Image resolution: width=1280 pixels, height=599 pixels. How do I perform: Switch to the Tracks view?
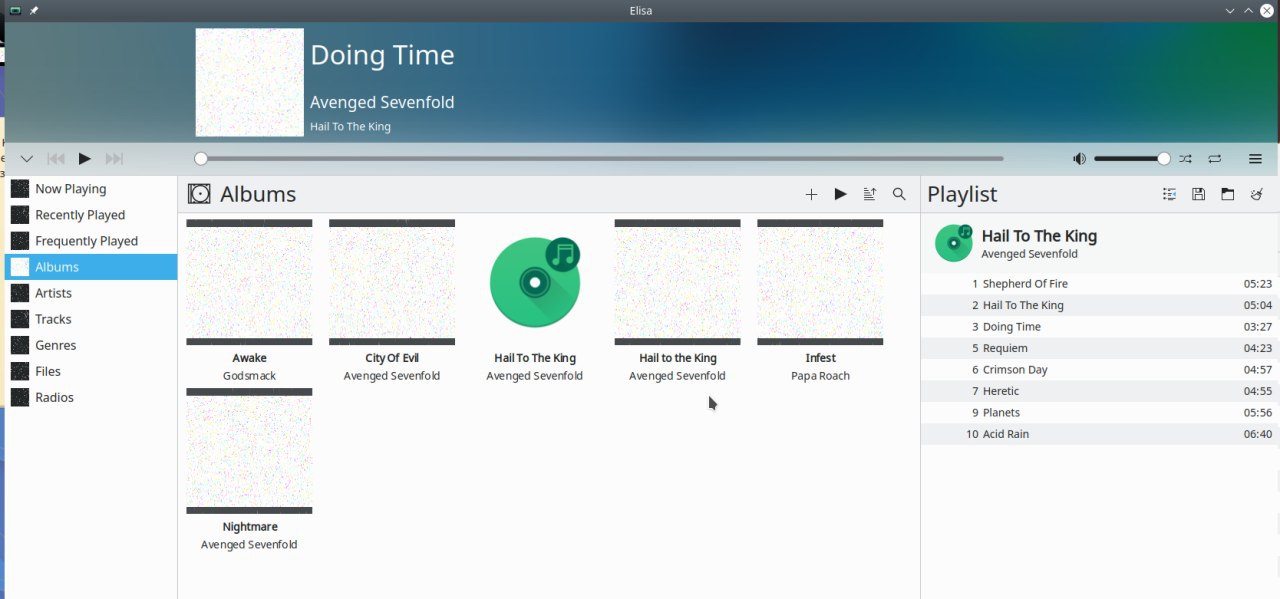[x=91, y=319]
